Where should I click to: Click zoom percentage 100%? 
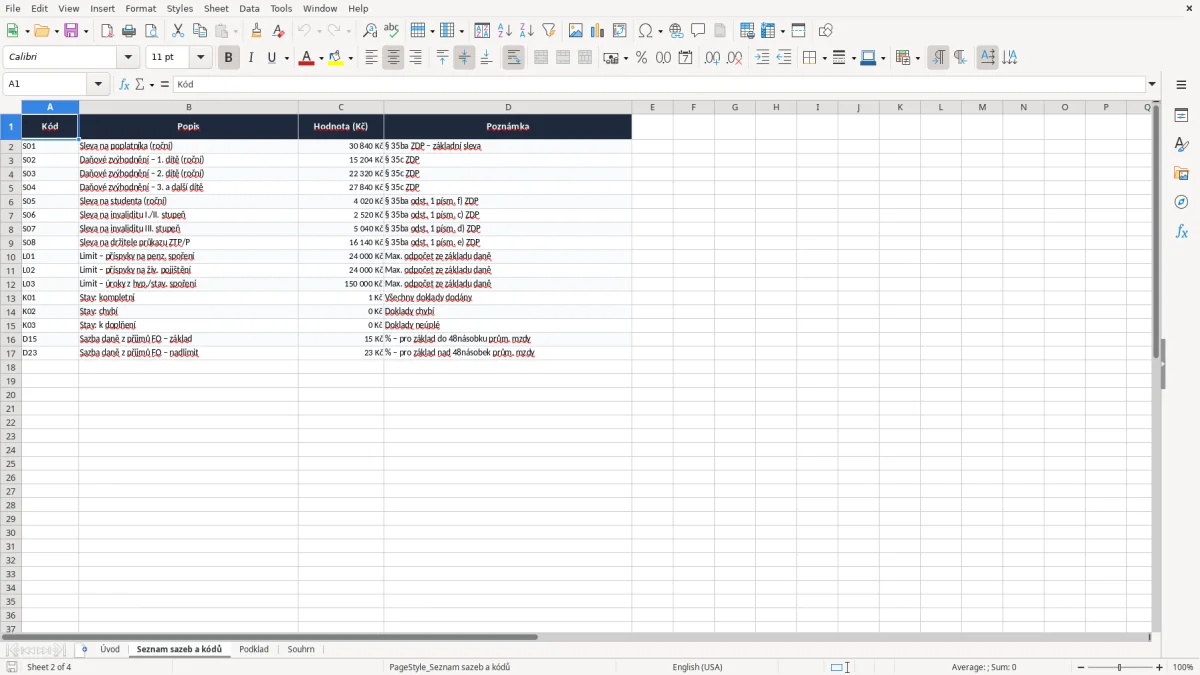point(1183,667)
